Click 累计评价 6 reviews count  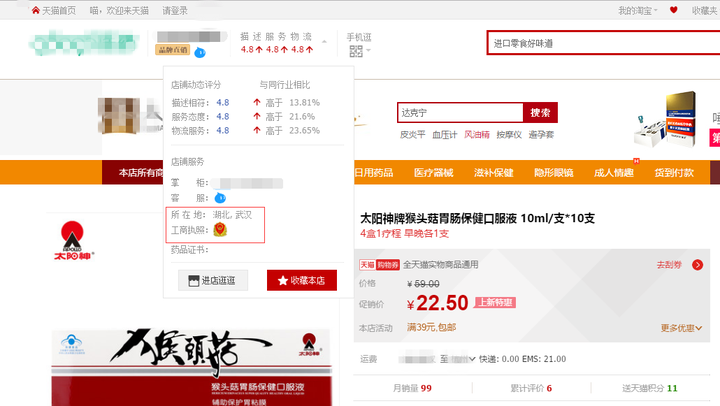click(x=531, y=389)
